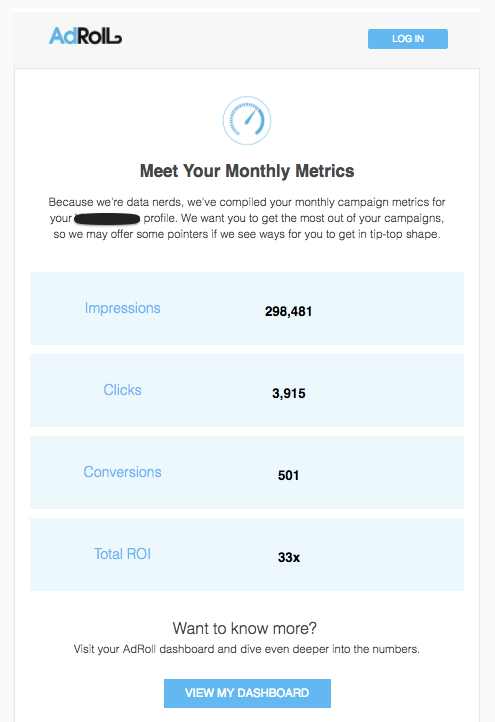
Task: Click the 3,915 clicks value
Action: click(x=289, y=394)
